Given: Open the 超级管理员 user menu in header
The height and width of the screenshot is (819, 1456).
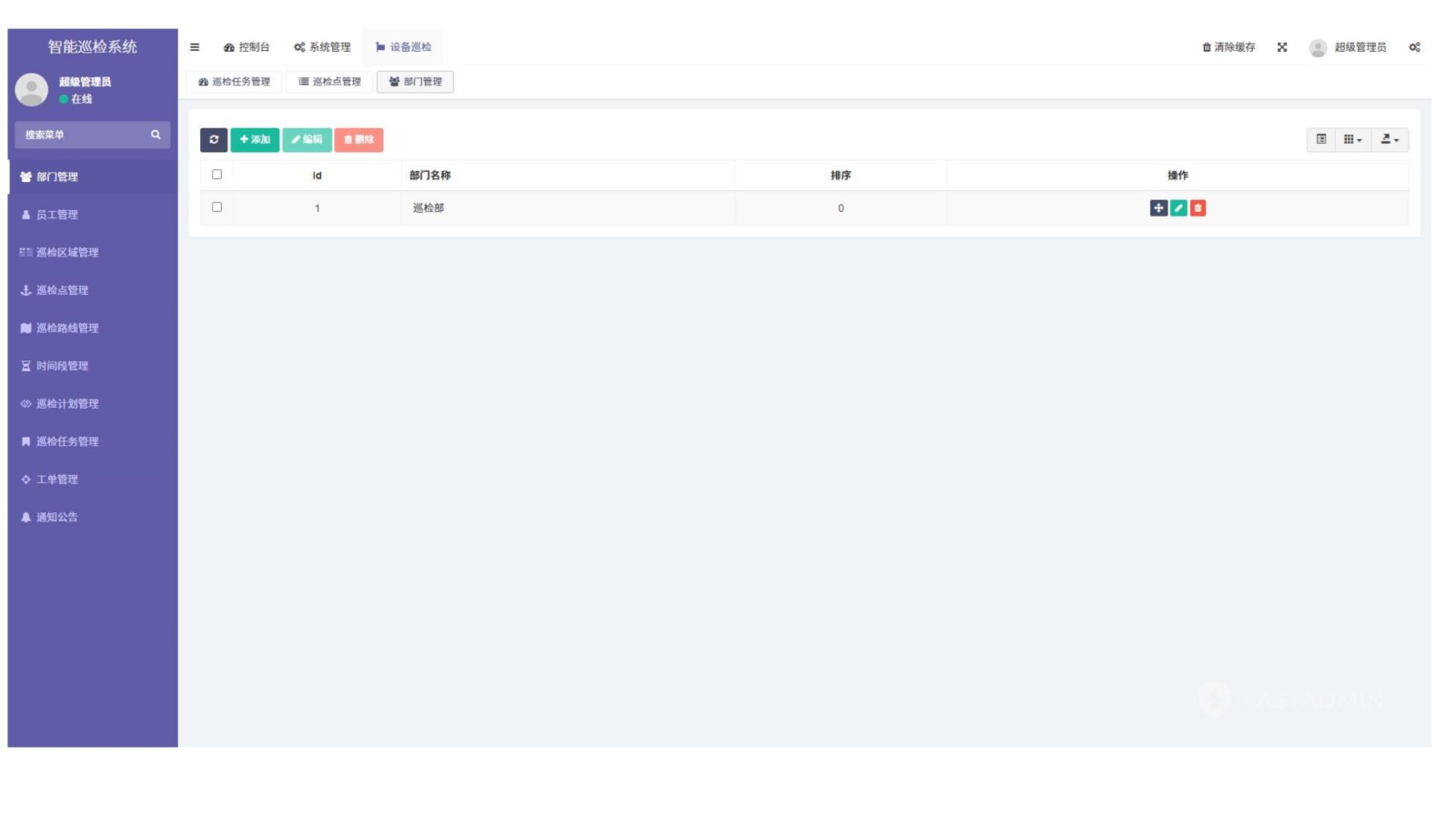Looking at the screenshot, I should point(1348,47).
